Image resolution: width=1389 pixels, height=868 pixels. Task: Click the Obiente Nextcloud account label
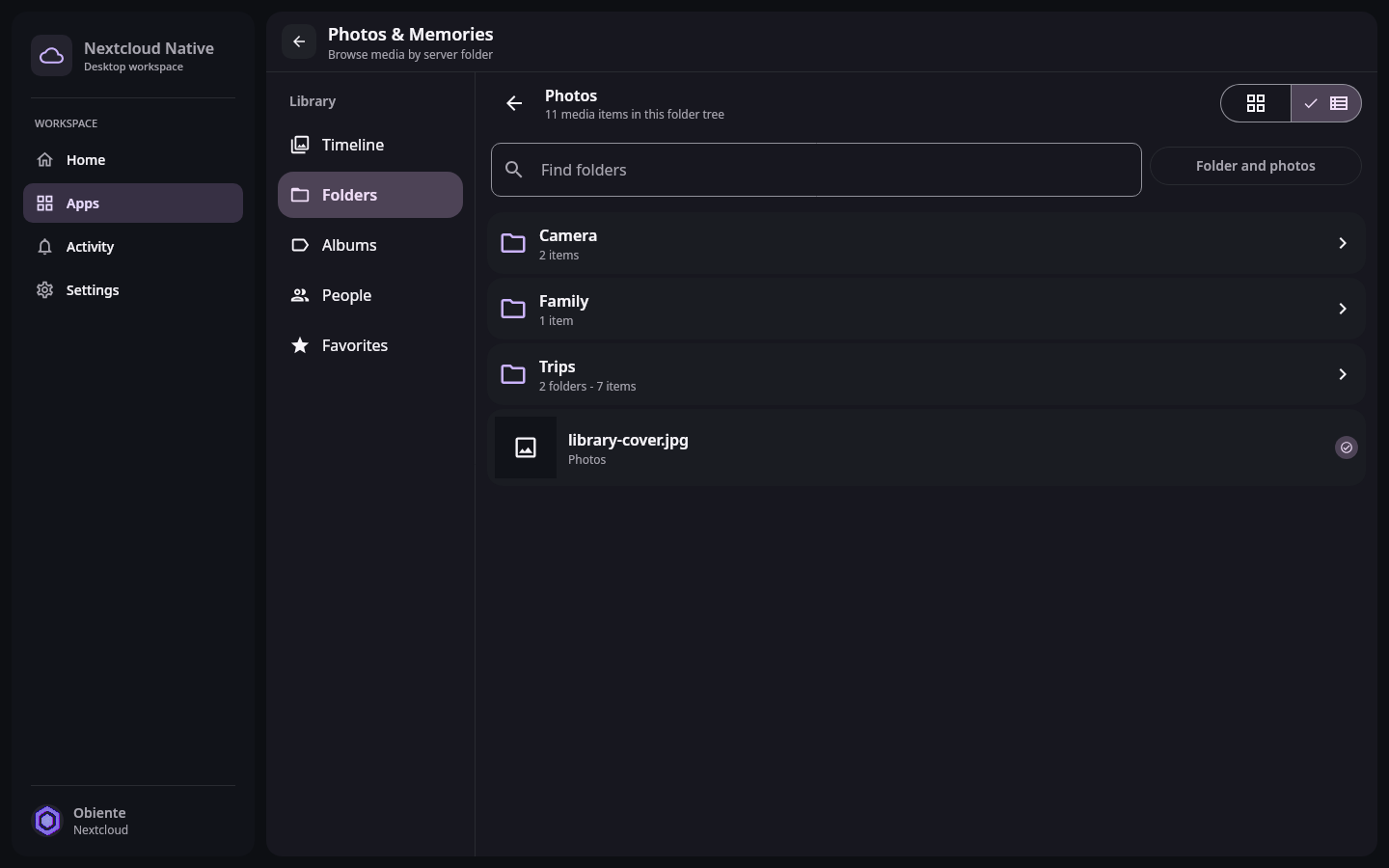(100, 821)
